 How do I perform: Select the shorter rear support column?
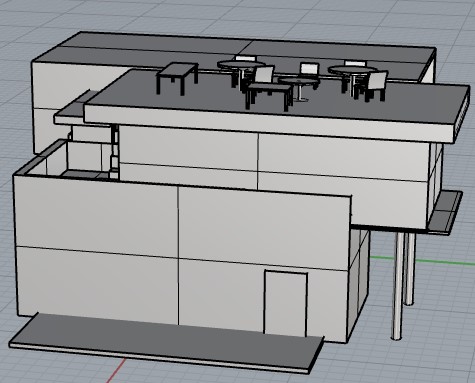coord(410,269)
